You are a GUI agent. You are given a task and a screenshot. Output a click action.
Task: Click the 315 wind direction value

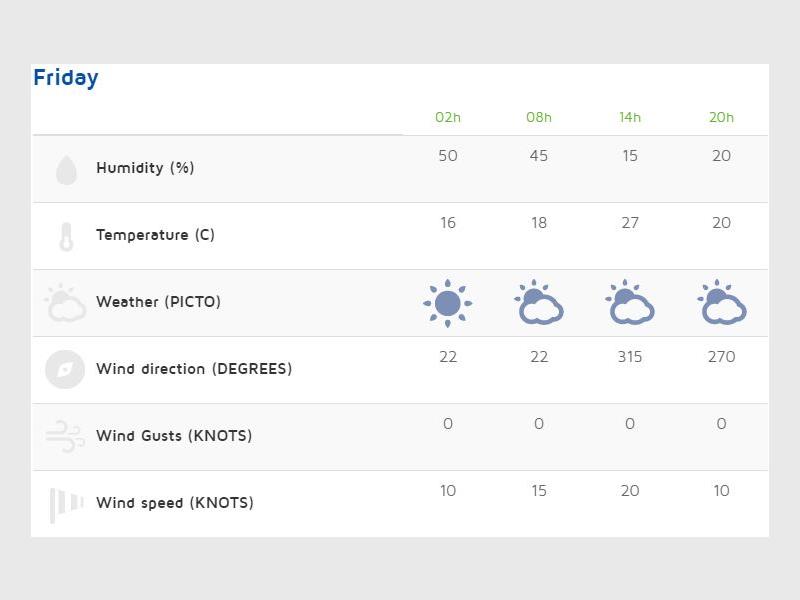(x=630, y=357)
